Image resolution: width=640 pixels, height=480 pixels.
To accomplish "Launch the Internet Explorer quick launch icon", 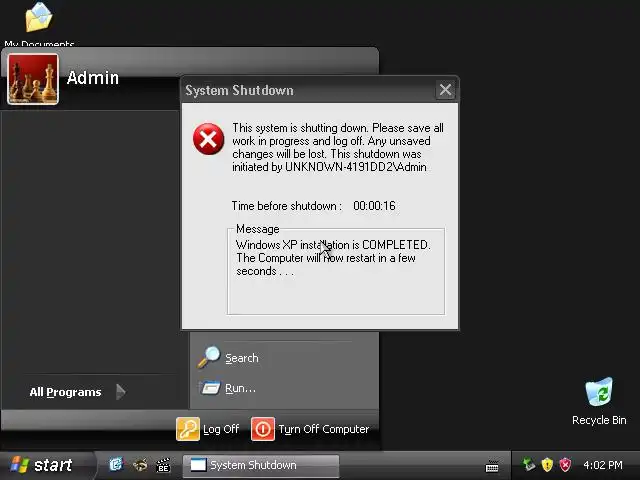I will tap(116, 464).
